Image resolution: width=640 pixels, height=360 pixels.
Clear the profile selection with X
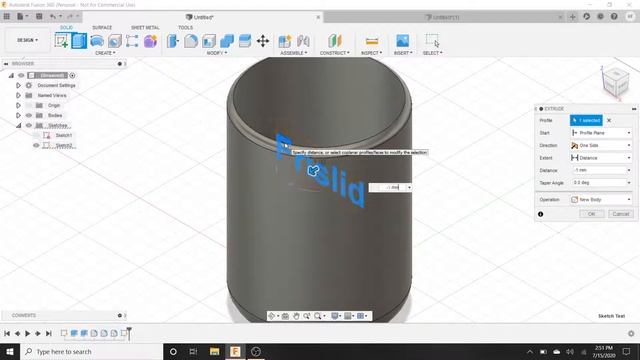pyautogui.click(x=609, y=120)
